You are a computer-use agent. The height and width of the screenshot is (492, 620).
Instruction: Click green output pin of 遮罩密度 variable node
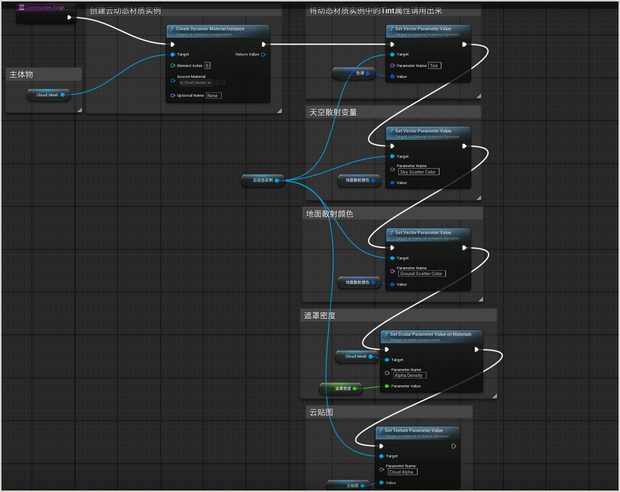pos(354,389)
